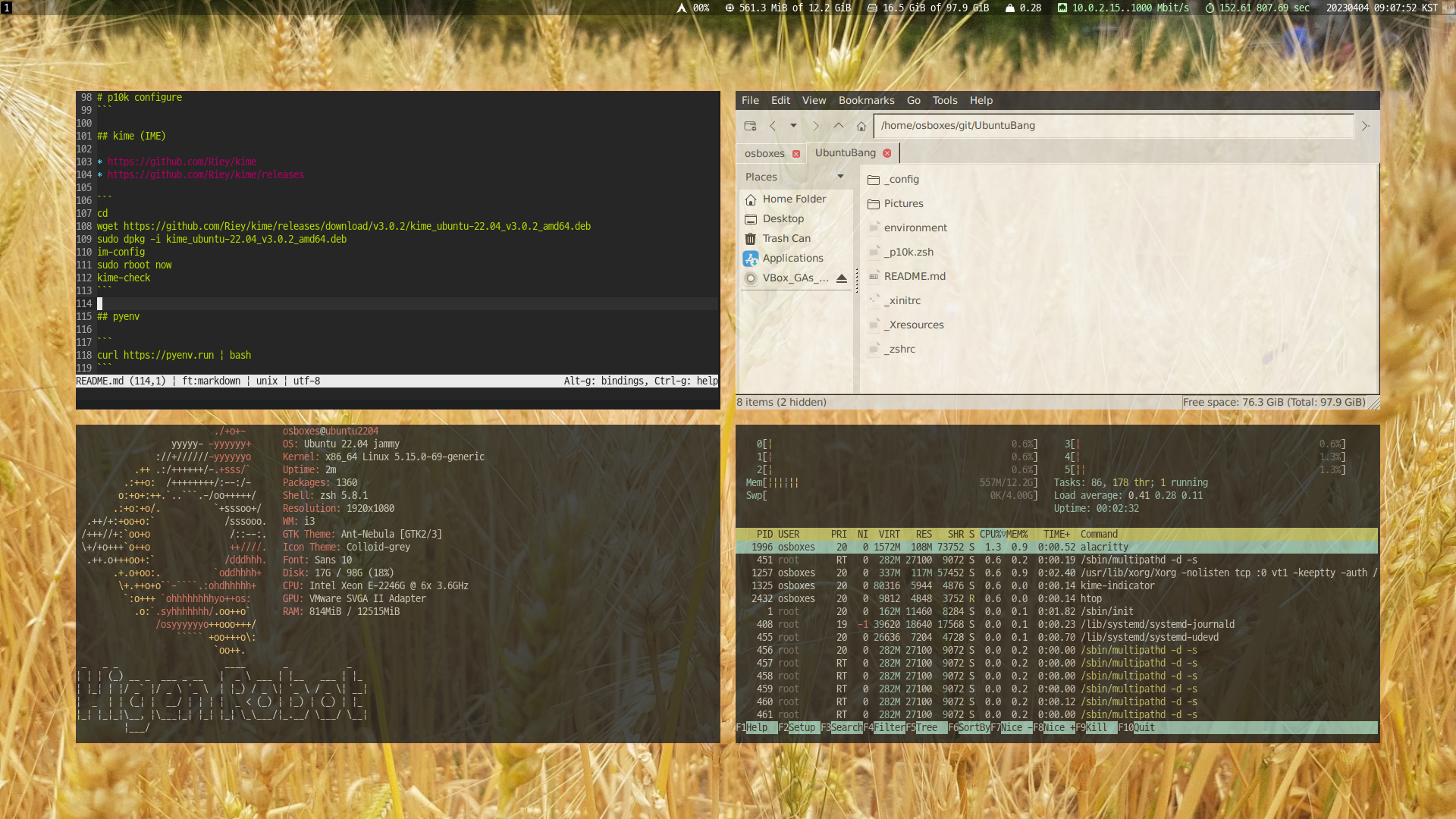1456x819 pixels.
Task: Go to parent folder with up arrow
Action: (839, 126)
